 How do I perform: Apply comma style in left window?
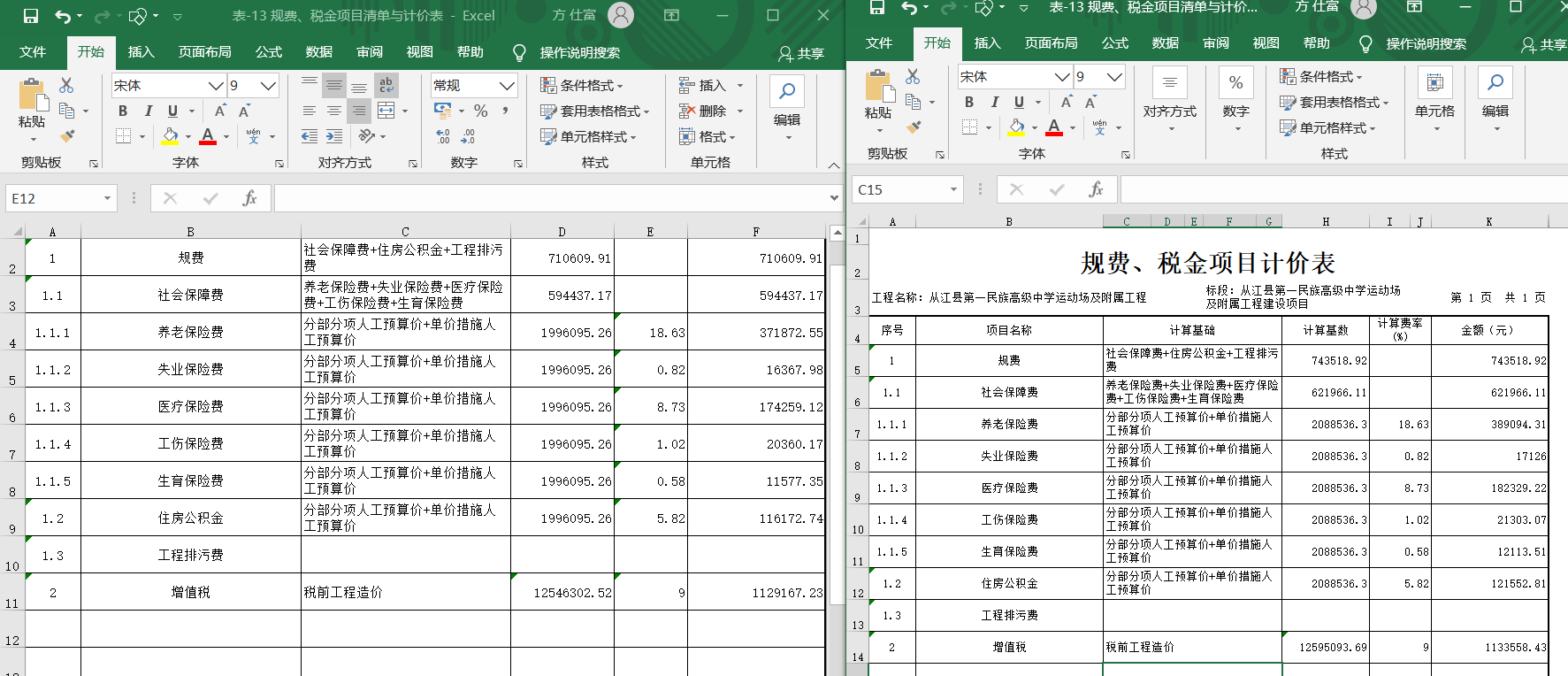point(505,111)
